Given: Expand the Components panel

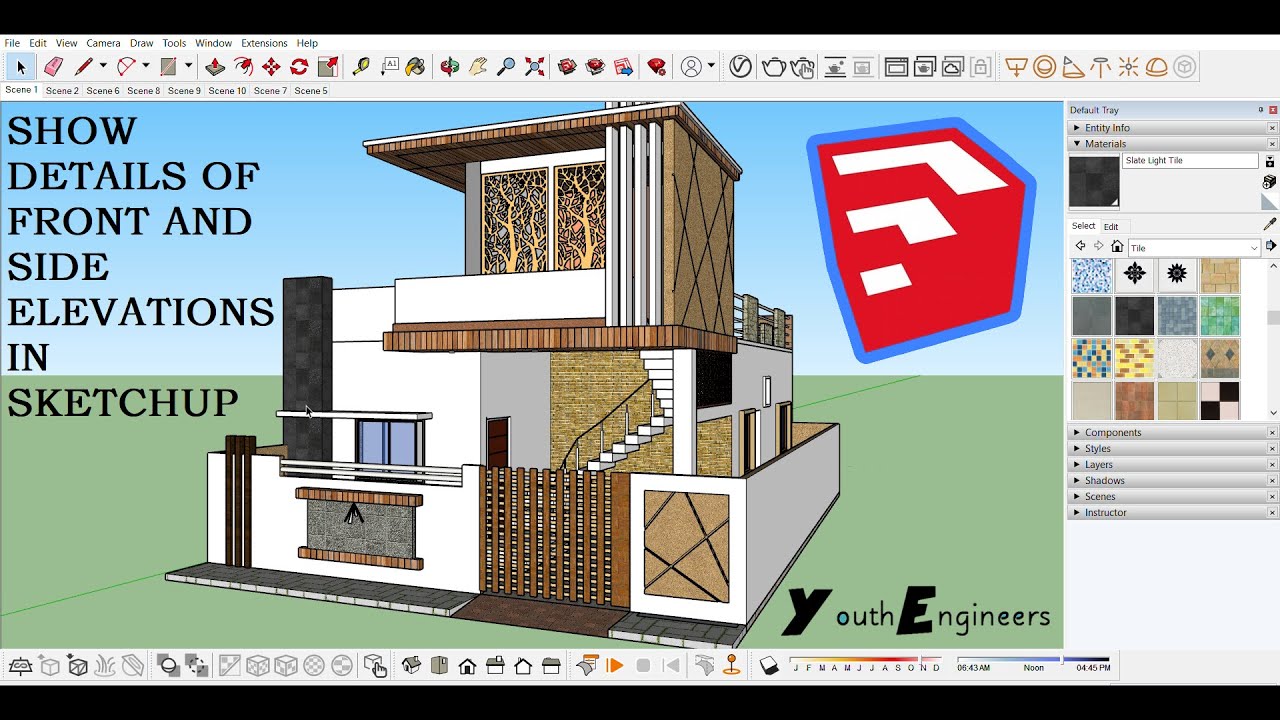Looking at the screenshot, I should pyautogui.click(x=1172, y=432).
